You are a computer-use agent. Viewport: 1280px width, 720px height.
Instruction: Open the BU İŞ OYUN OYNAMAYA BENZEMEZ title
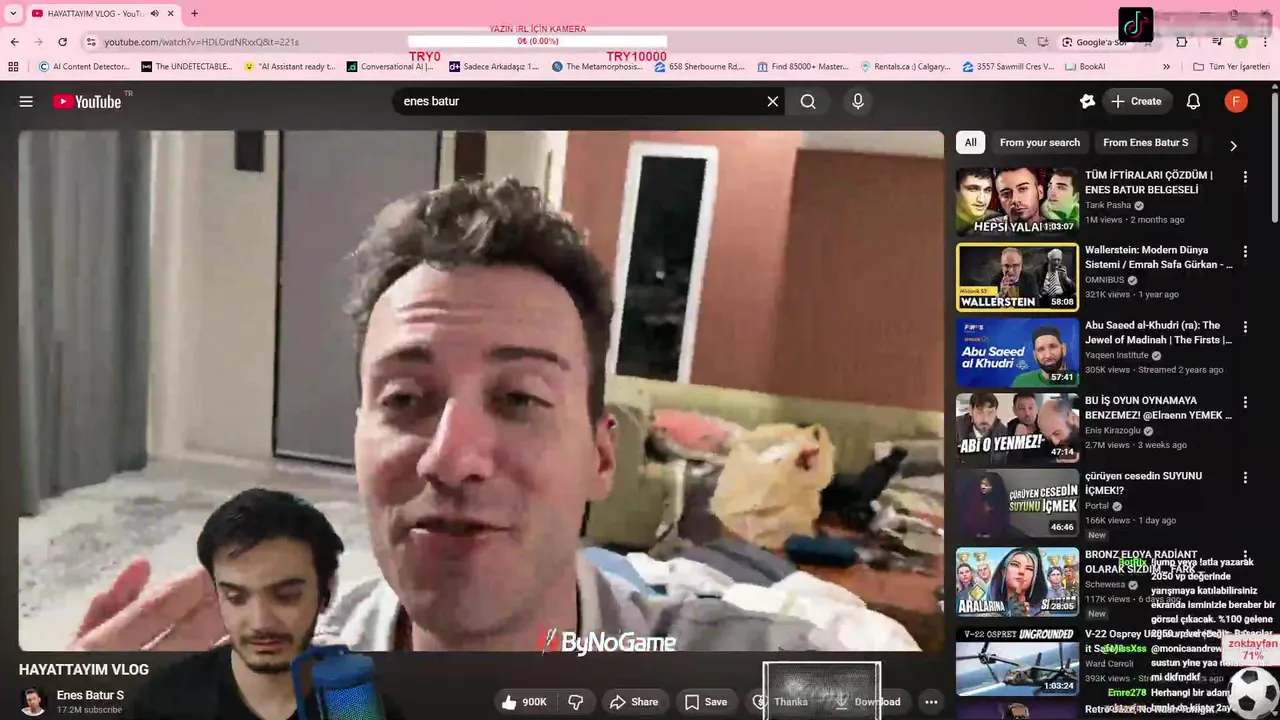pos(1158,407)
